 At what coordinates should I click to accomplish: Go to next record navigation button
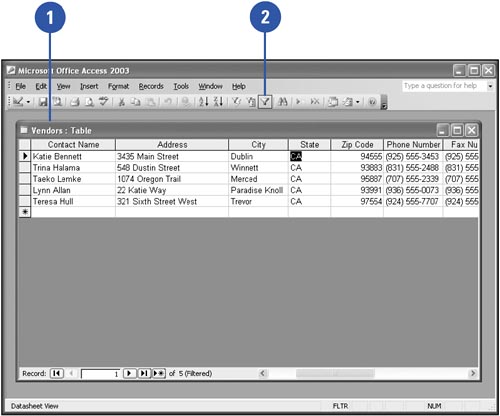click(x=130, y=373)
